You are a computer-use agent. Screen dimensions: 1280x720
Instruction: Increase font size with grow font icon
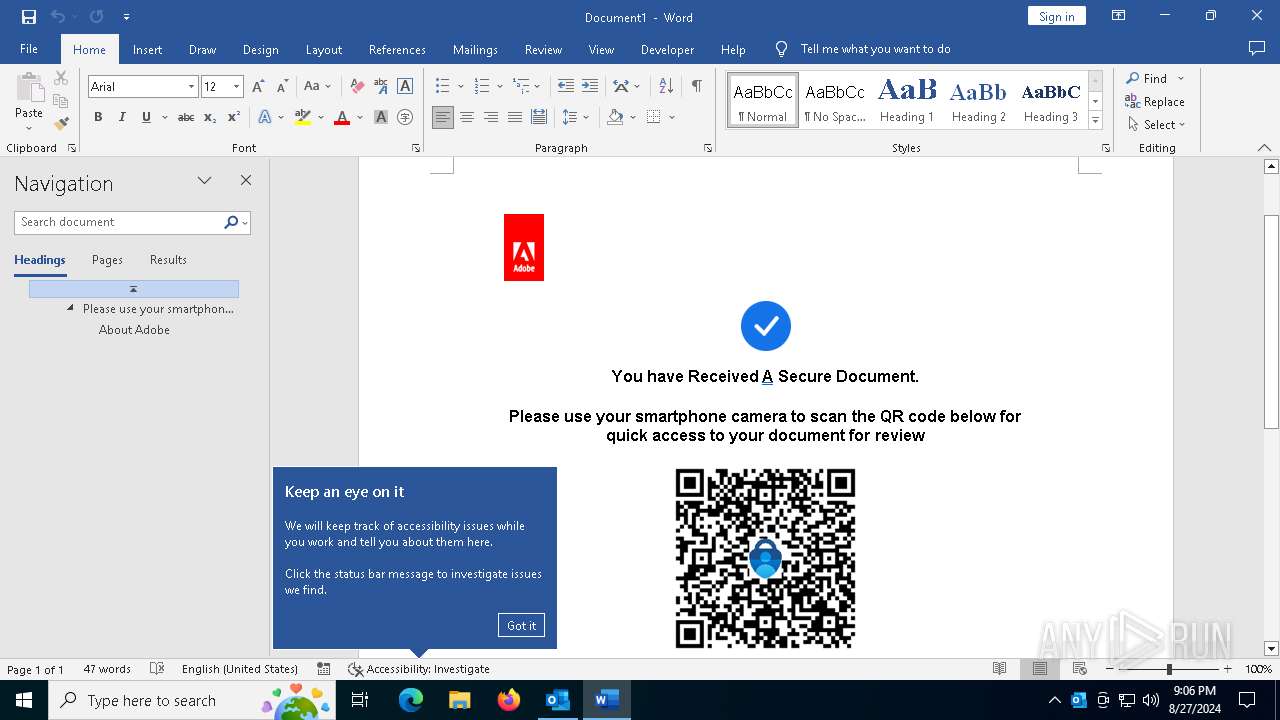point(259,86)
